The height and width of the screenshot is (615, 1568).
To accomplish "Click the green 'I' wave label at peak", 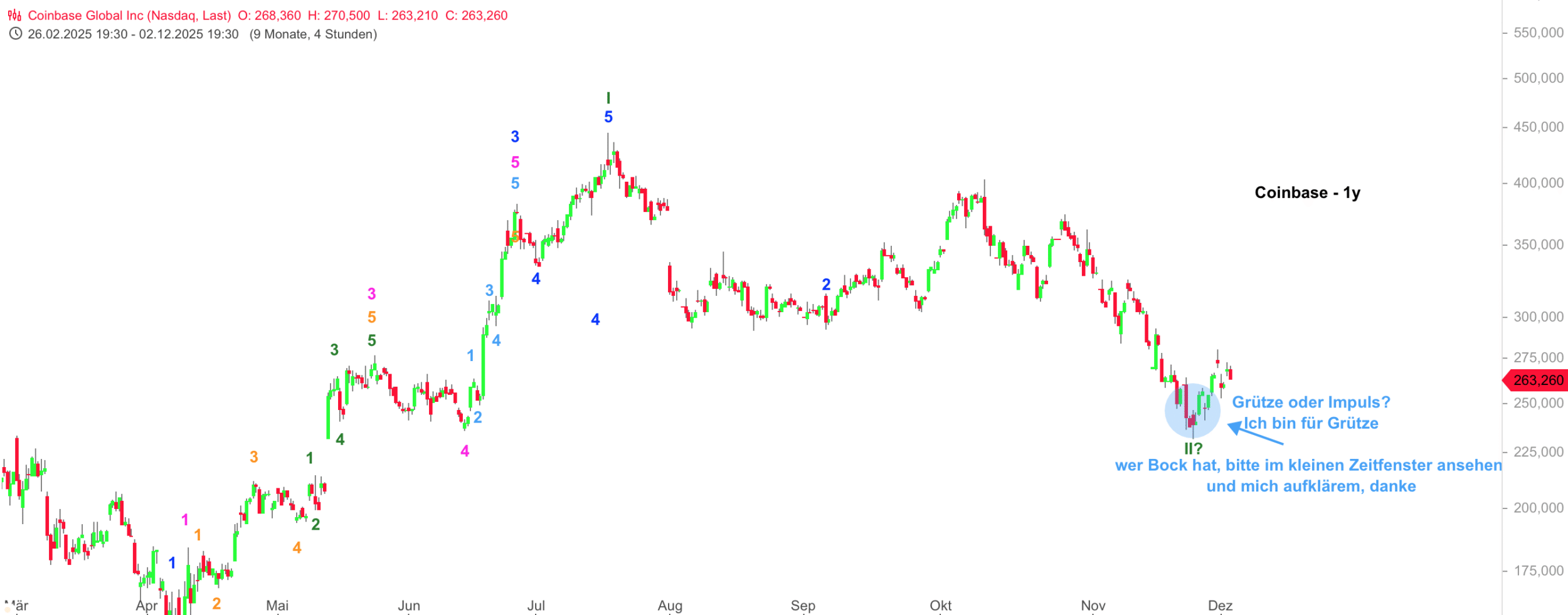I will [608, 98].
